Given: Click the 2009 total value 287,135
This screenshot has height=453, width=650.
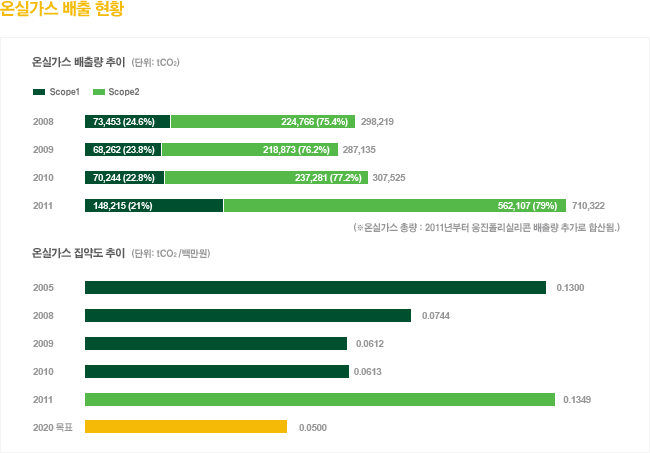Looking at the screenshot, I should pos(359,150).
